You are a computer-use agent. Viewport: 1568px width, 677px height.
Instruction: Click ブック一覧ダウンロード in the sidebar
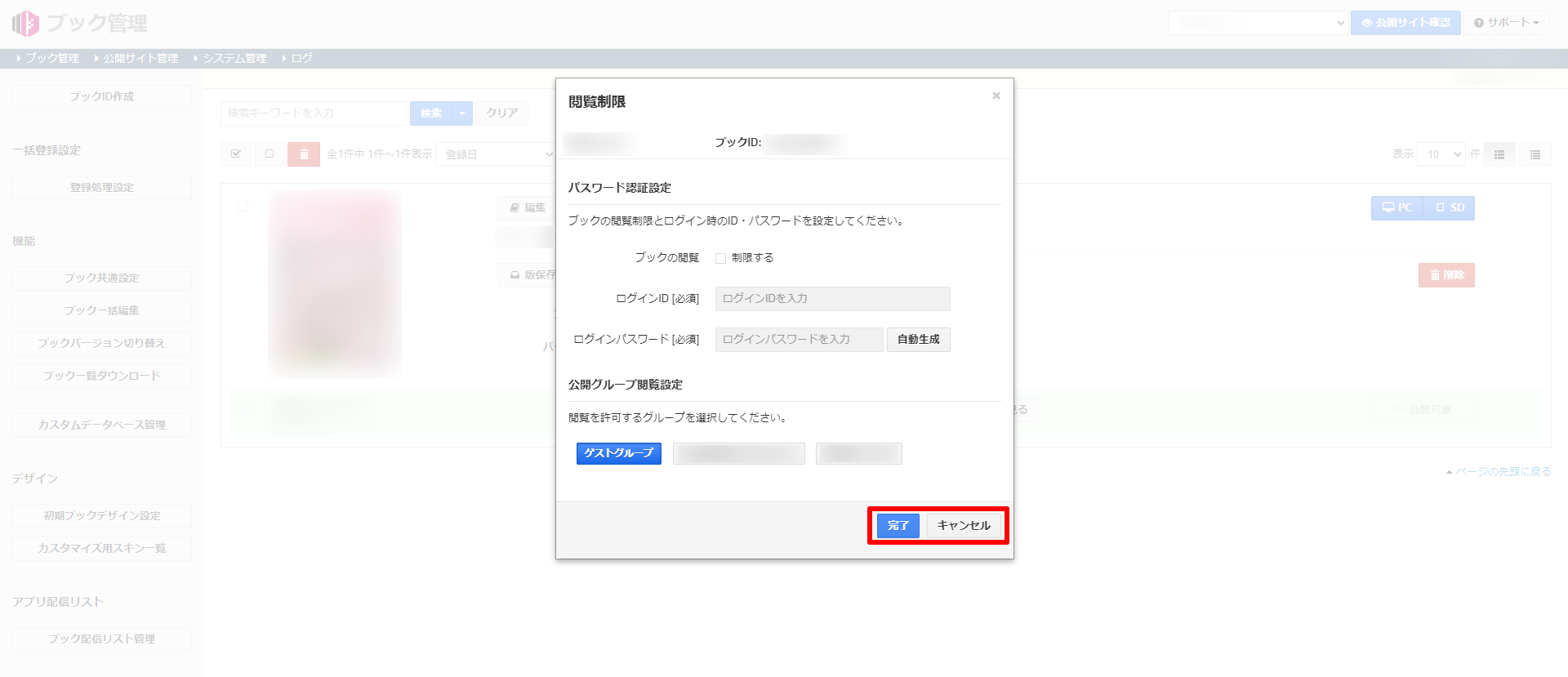102,376
